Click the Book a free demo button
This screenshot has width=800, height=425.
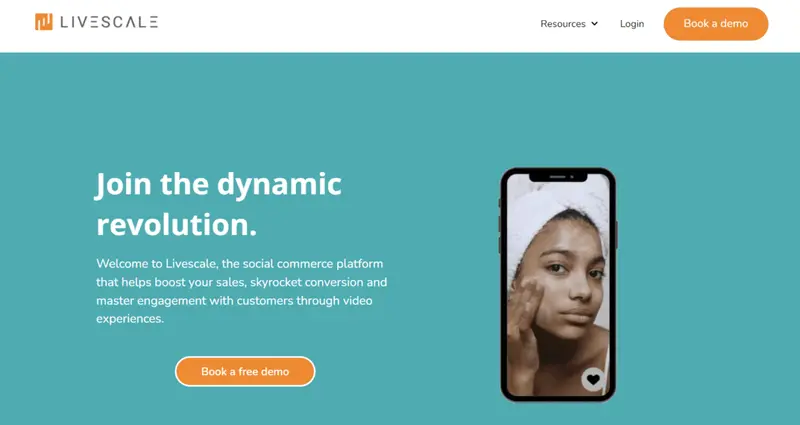click(245, 371)
